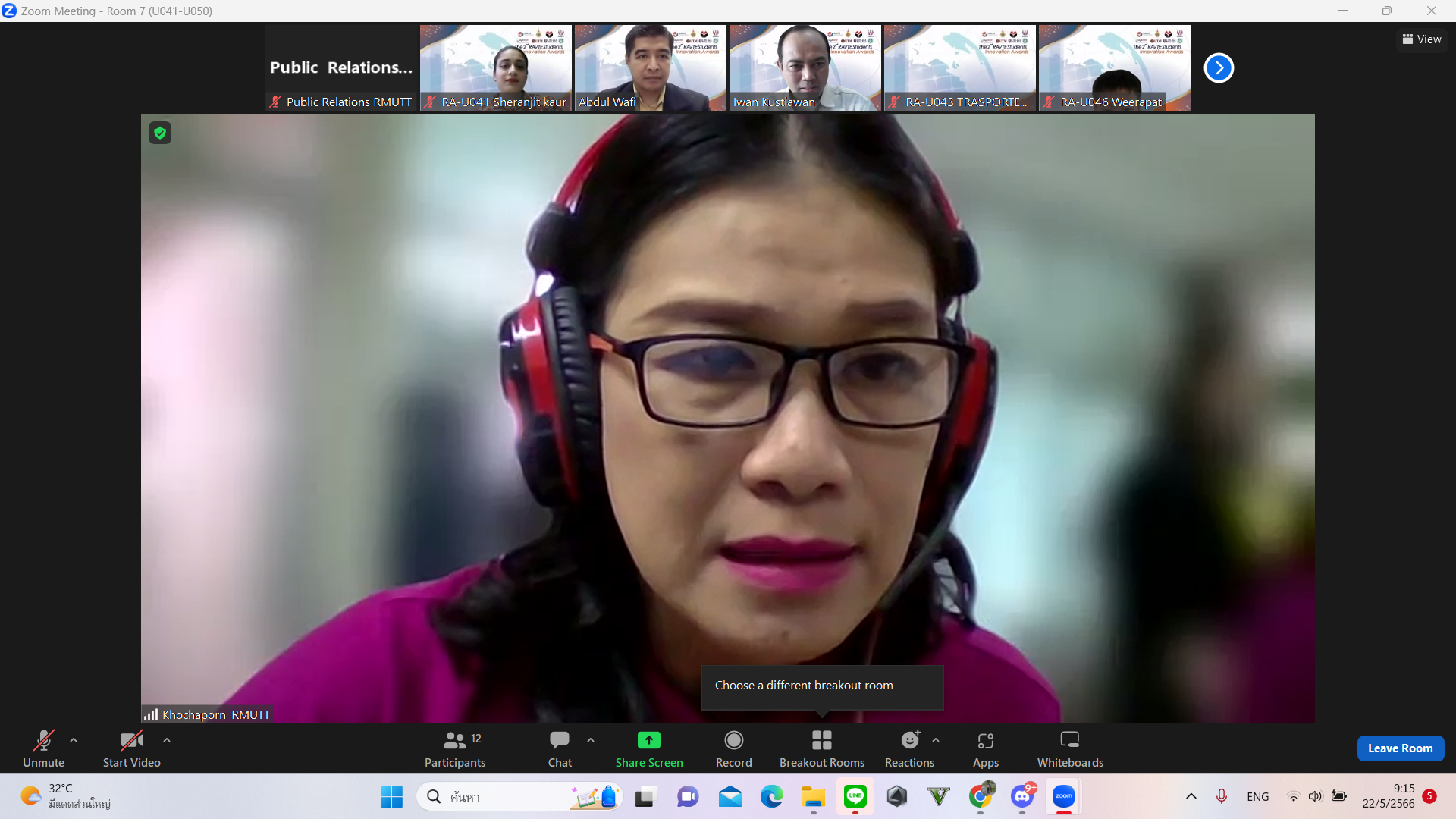Click the taskbar search box
This screenshot has height=819, width=1456.
pos(519,796)
